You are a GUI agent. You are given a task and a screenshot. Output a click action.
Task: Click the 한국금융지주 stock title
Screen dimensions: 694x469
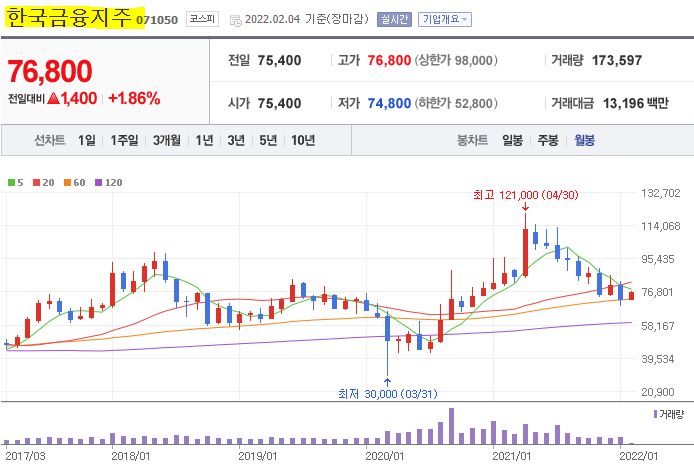click(x=69, y=18)
